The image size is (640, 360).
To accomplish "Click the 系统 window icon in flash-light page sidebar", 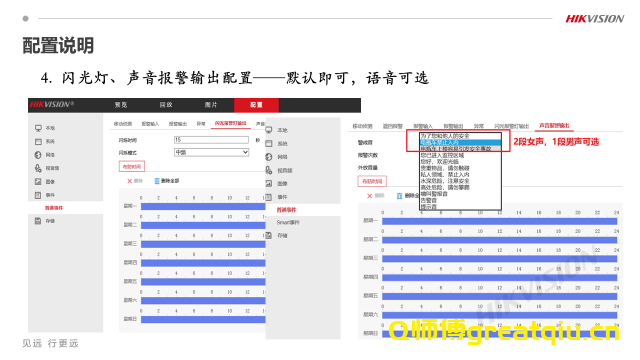I will (x=38, y=142).
